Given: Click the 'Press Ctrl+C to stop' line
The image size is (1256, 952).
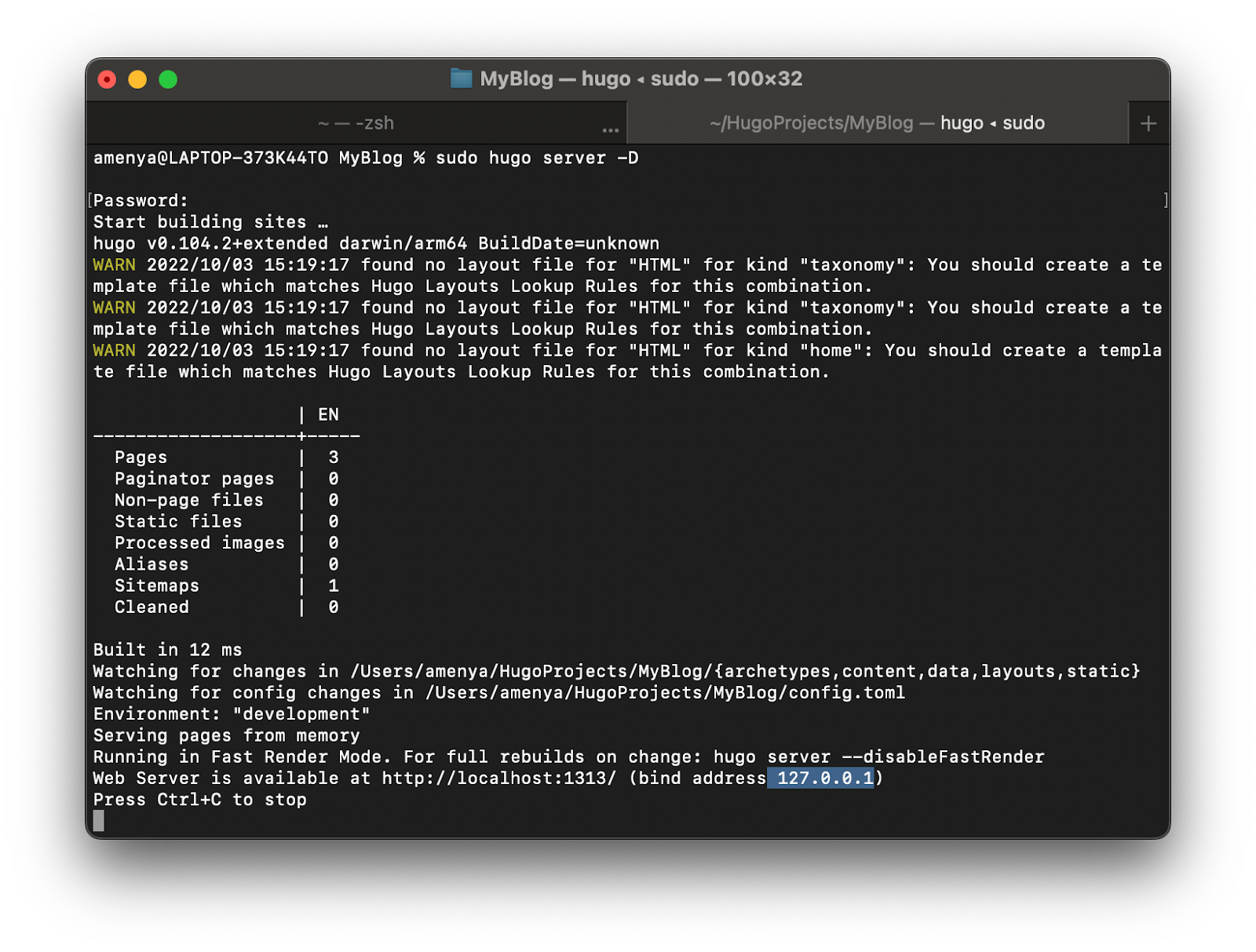Looking at the screenshot, I should (199, 800).
